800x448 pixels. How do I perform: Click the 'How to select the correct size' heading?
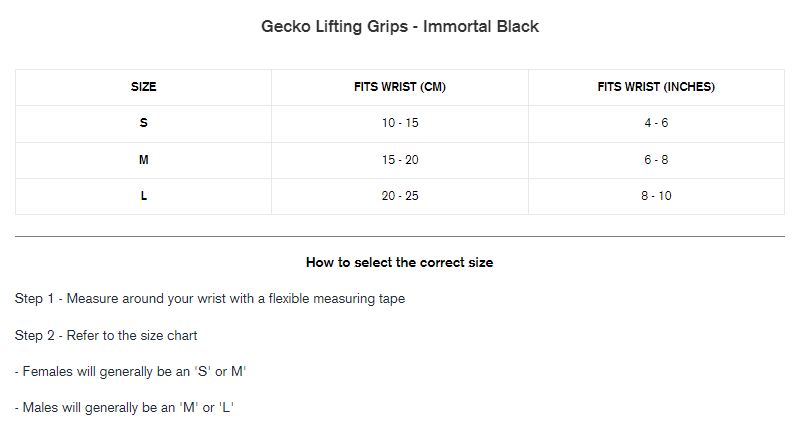click(x=400, y=263)
